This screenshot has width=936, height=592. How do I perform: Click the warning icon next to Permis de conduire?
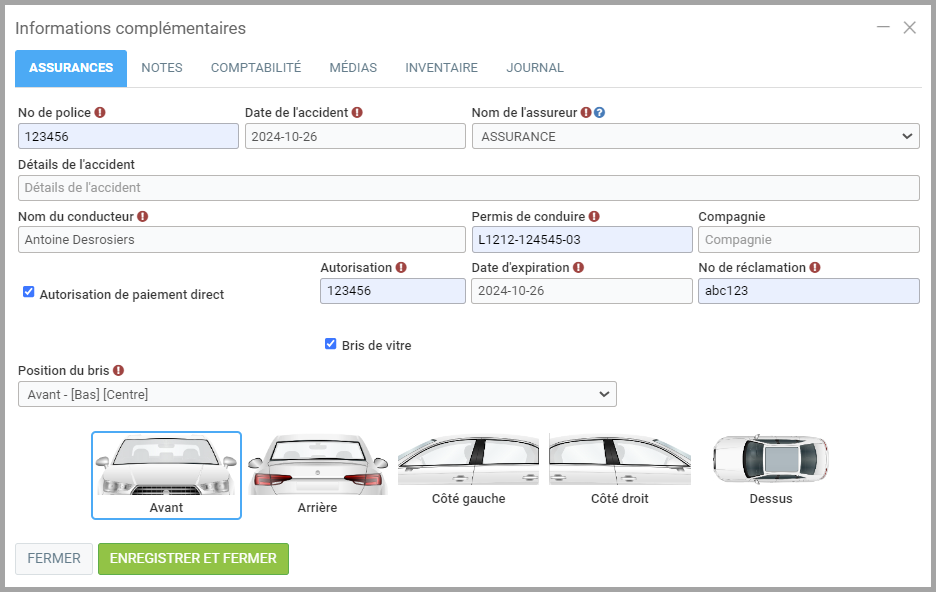click(x=594, y=216)
